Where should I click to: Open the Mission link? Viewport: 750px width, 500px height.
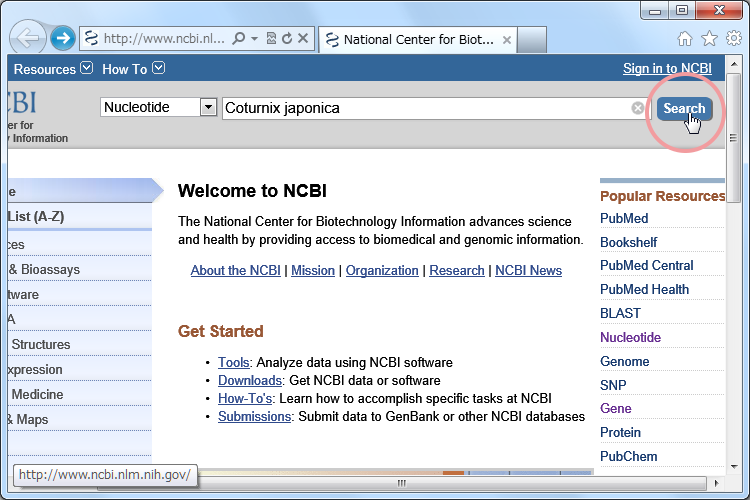(313, 270)
